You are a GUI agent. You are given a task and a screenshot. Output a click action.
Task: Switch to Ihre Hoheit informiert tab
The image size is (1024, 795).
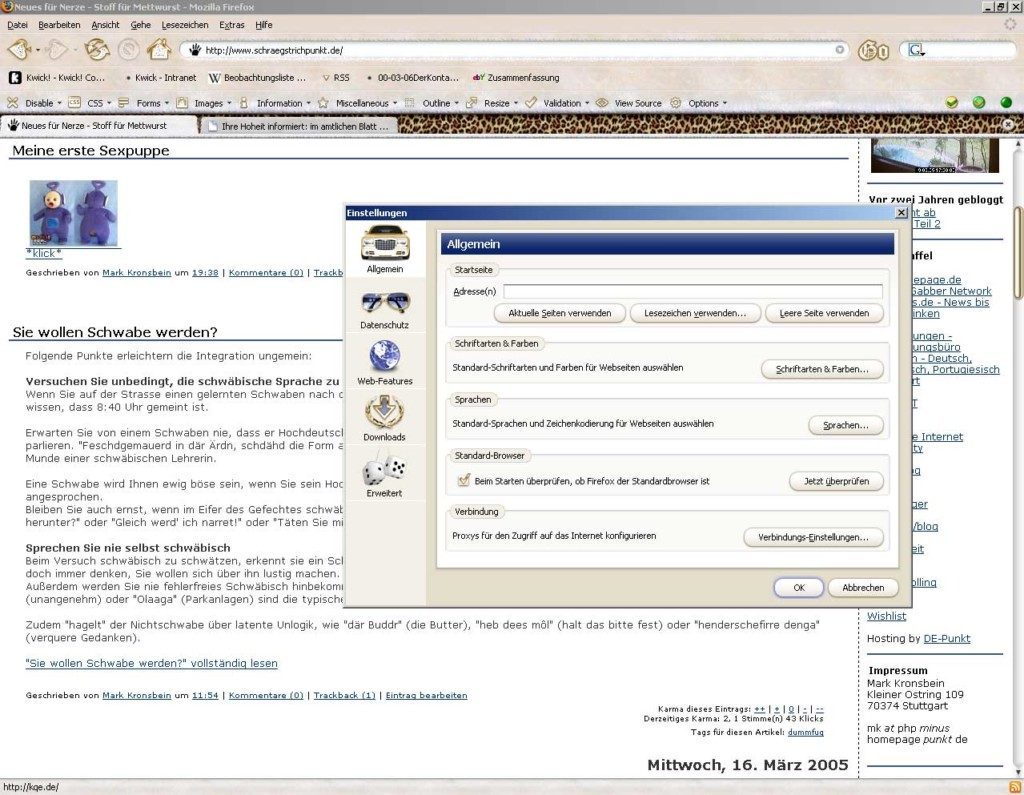(x=298, y=125)
